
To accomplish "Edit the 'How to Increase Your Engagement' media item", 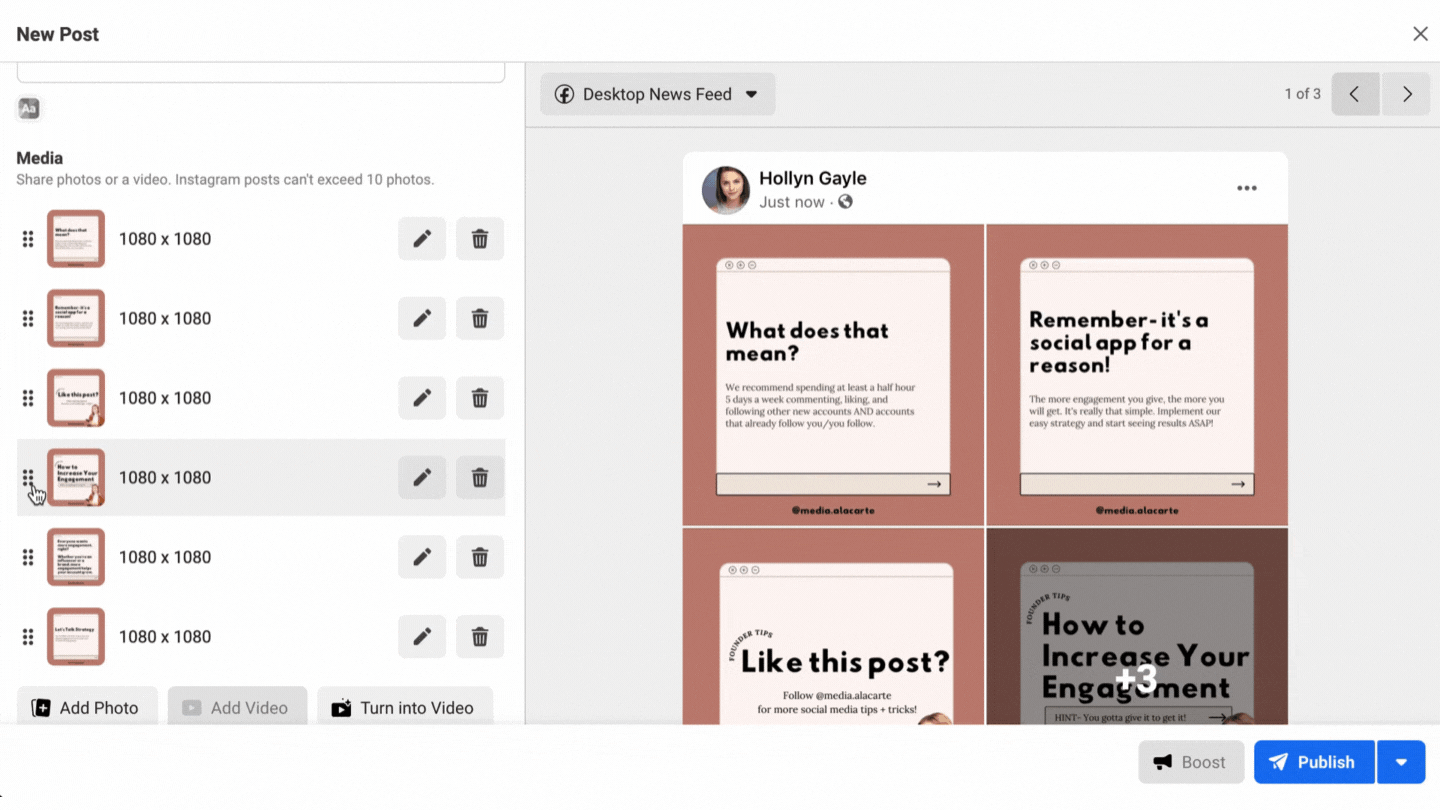I will [422, 478].
